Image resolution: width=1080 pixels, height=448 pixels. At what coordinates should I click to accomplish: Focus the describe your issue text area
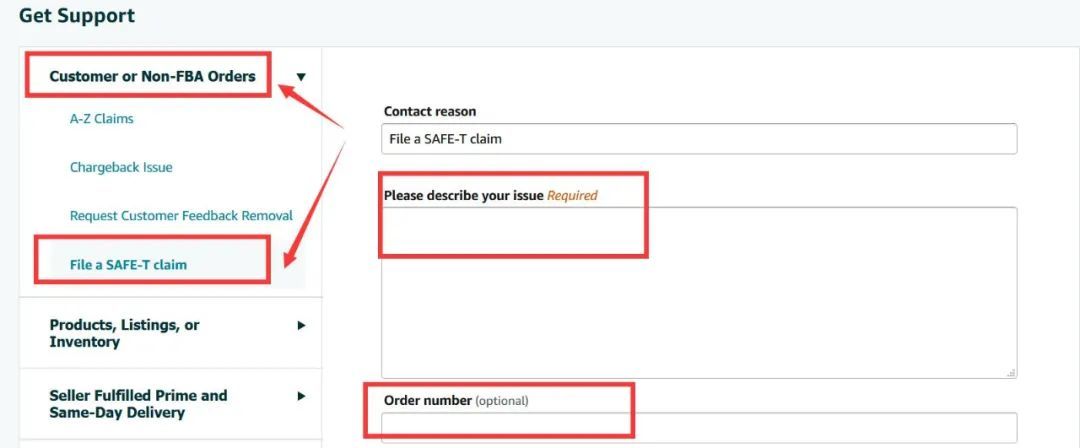tap(699, 300)
